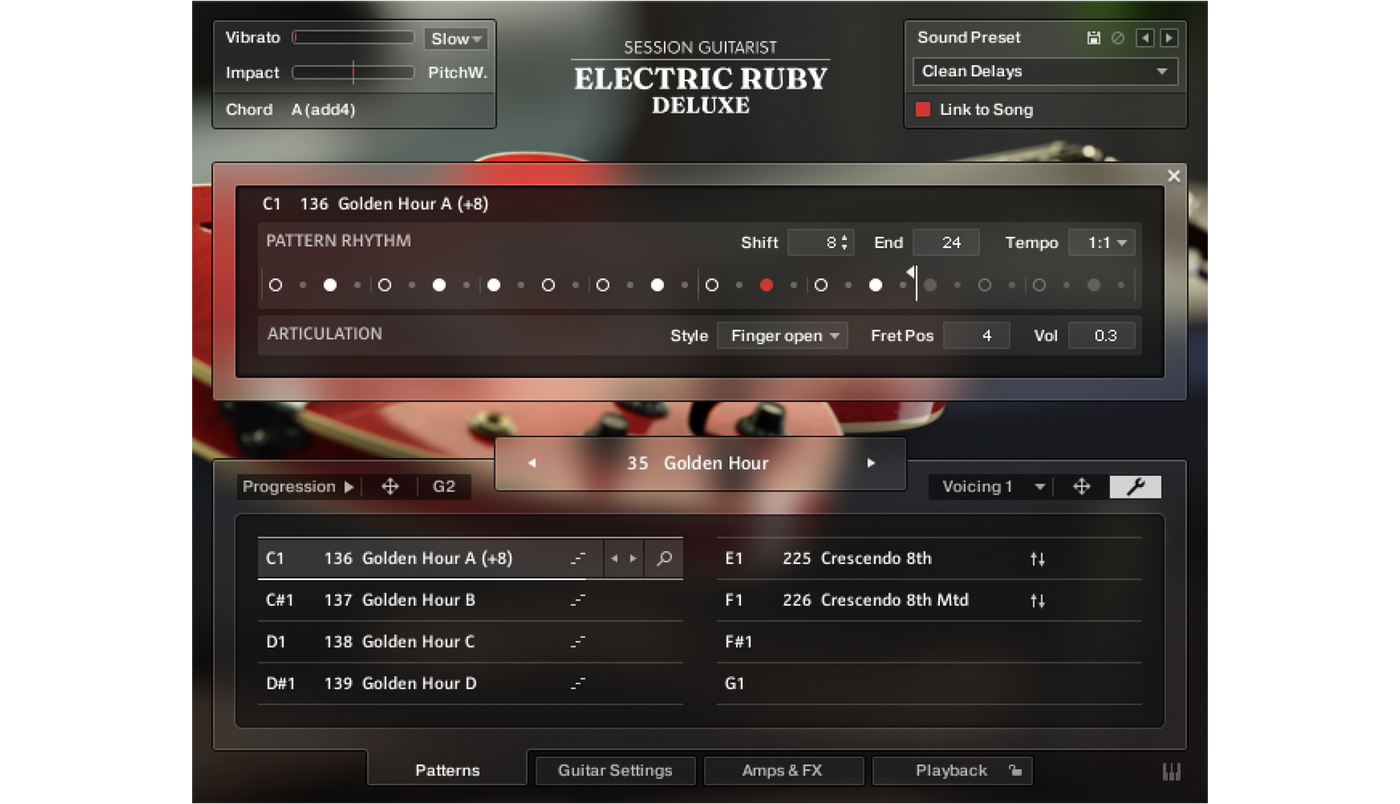
Task: Open the Finger open Style dropdown
Action: tap(783, 336)
